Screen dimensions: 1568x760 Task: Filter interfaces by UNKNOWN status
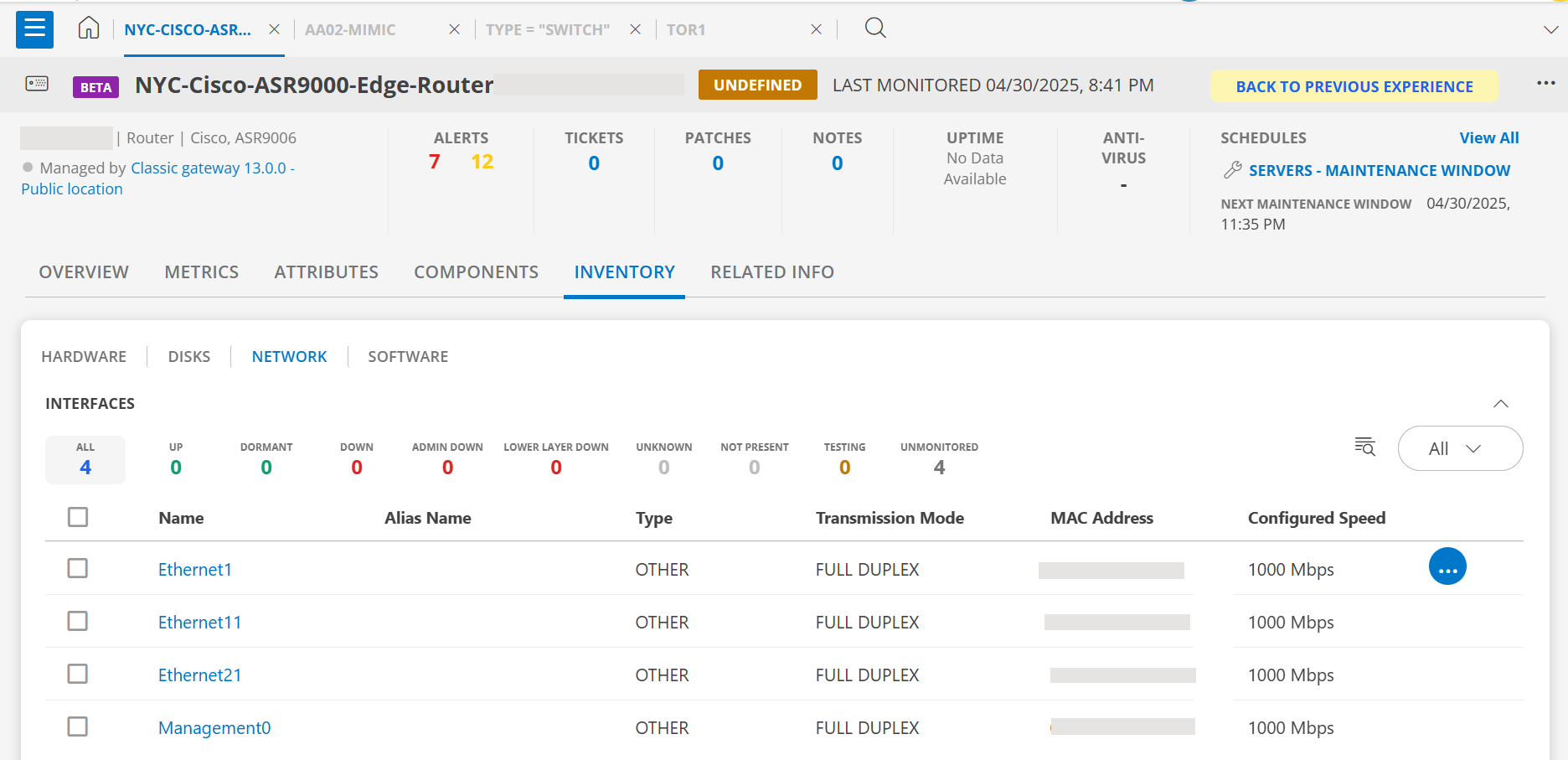pos(664,459)
